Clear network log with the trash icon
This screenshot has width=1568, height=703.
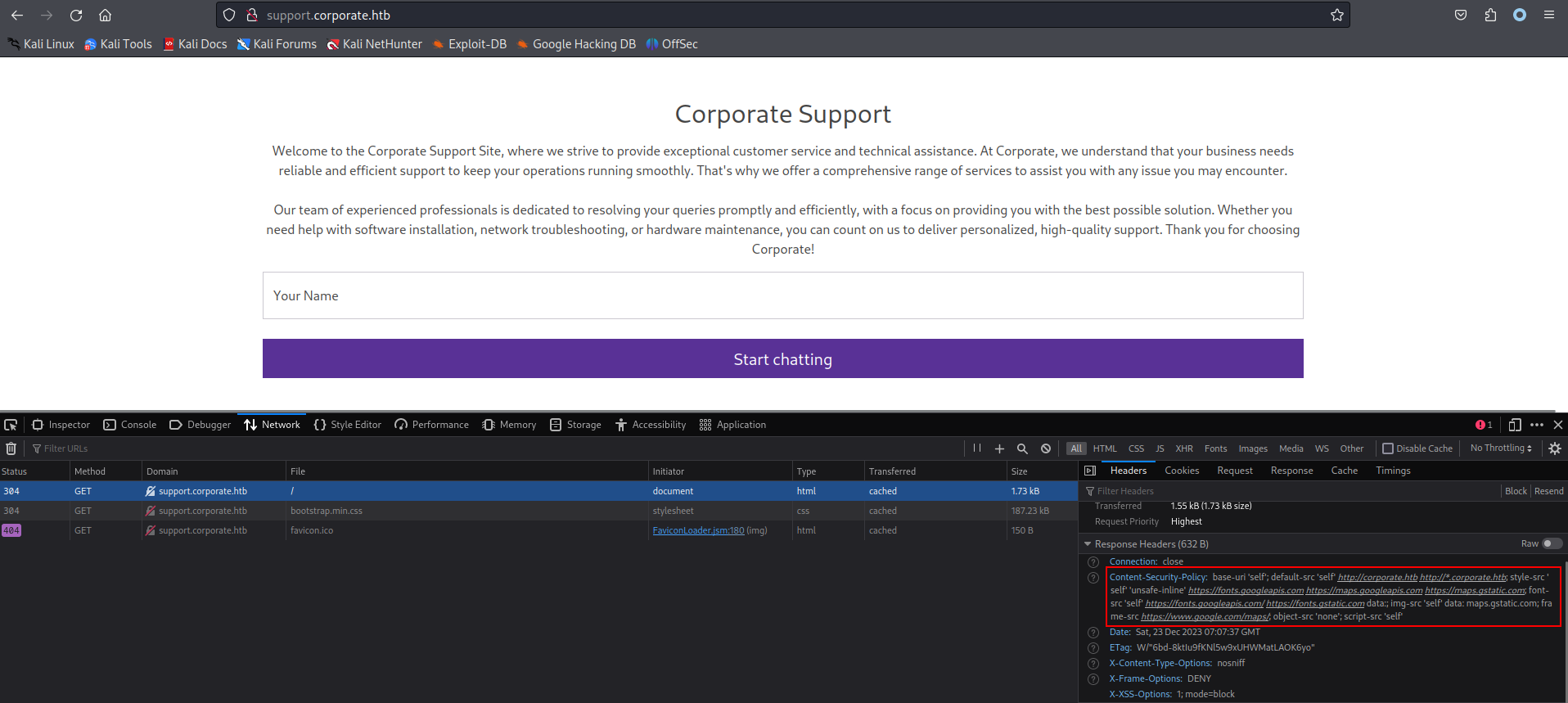click(11, 448)
